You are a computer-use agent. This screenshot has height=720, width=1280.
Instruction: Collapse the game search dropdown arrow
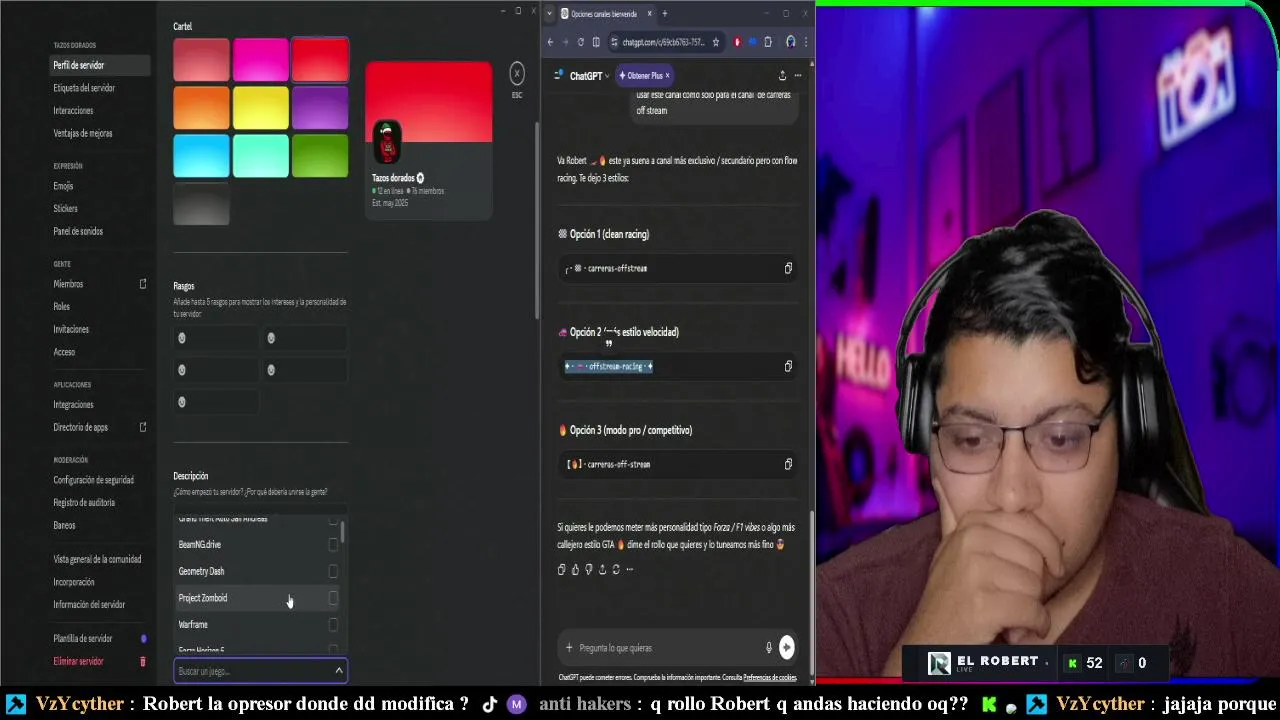point(339,671)
